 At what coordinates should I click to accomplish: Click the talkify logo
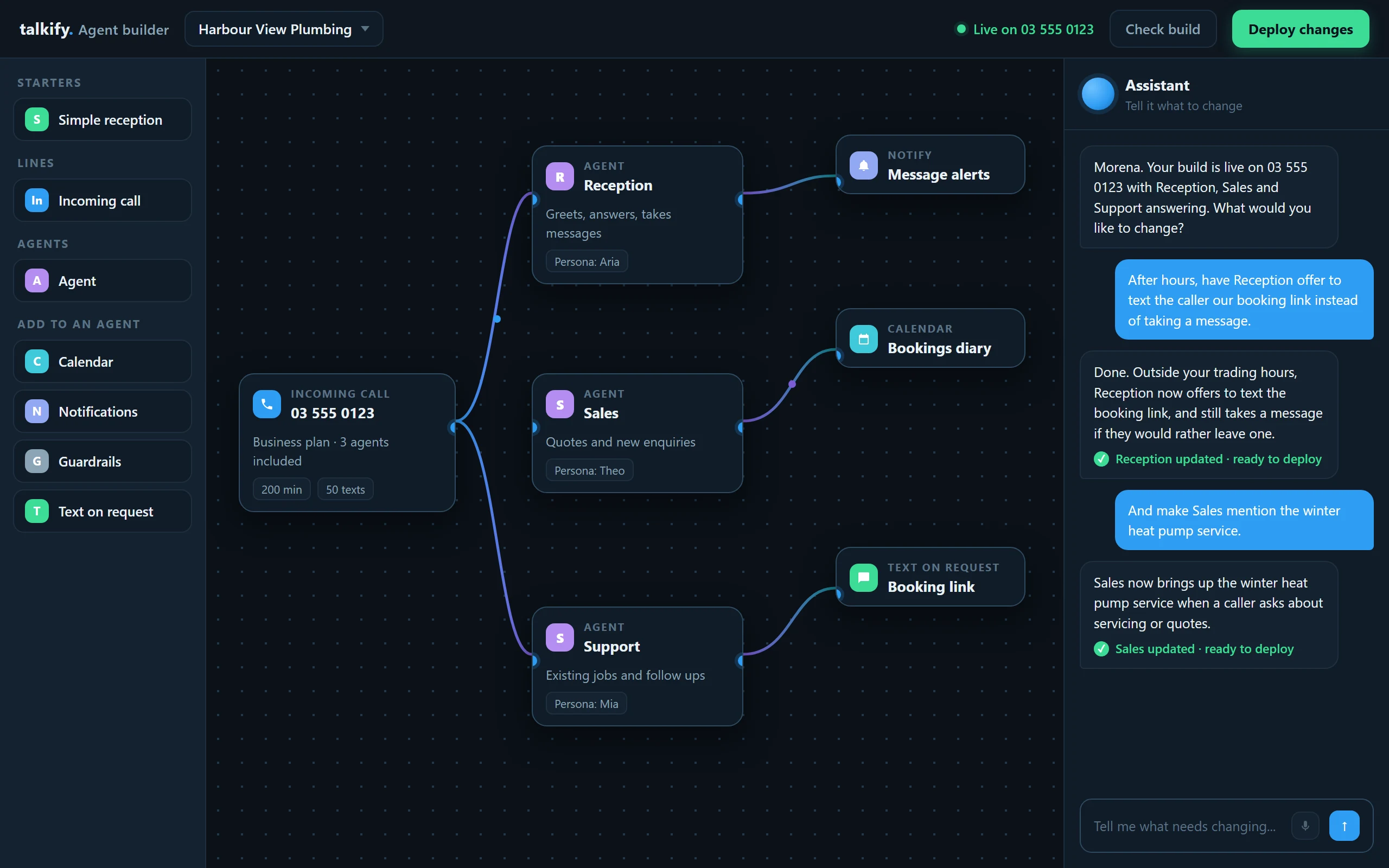[x=46, y=29]
